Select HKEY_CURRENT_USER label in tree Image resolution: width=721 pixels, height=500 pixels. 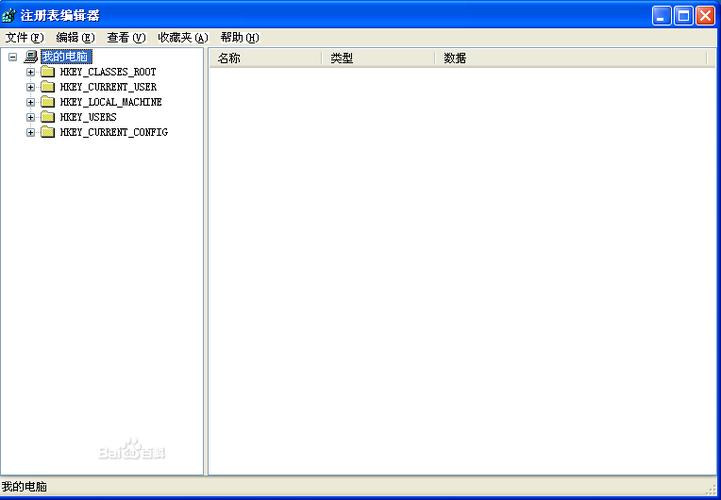pos(108,87)
